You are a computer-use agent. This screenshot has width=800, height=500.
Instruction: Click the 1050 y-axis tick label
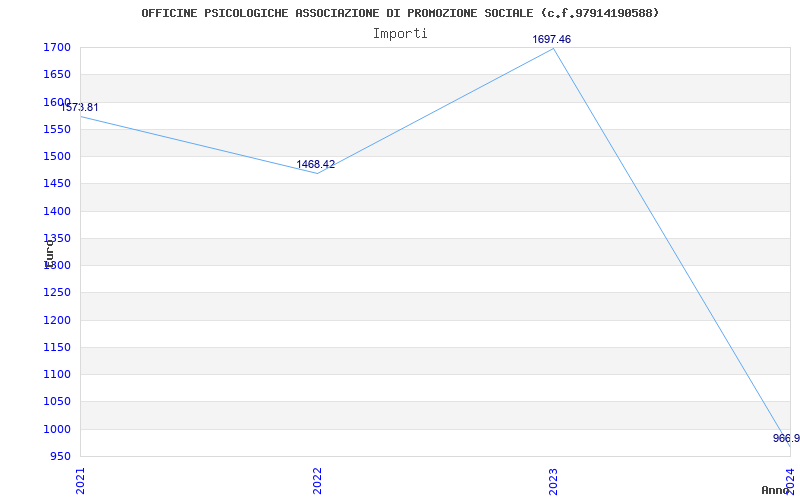pos(58,402)
